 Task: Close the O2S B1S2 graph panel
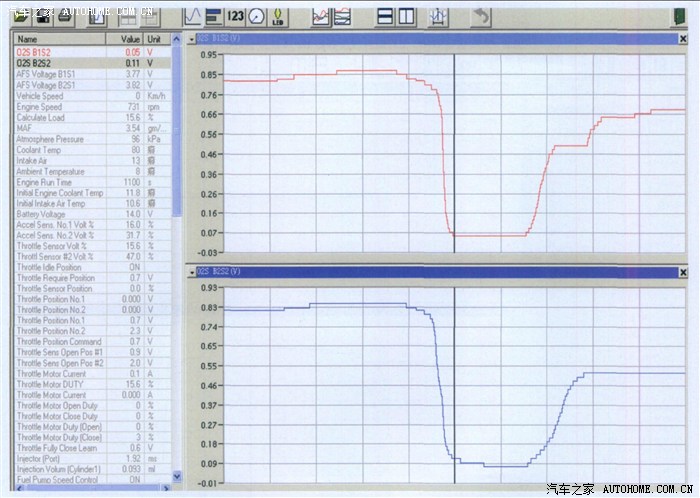click(x=683, y=39)
